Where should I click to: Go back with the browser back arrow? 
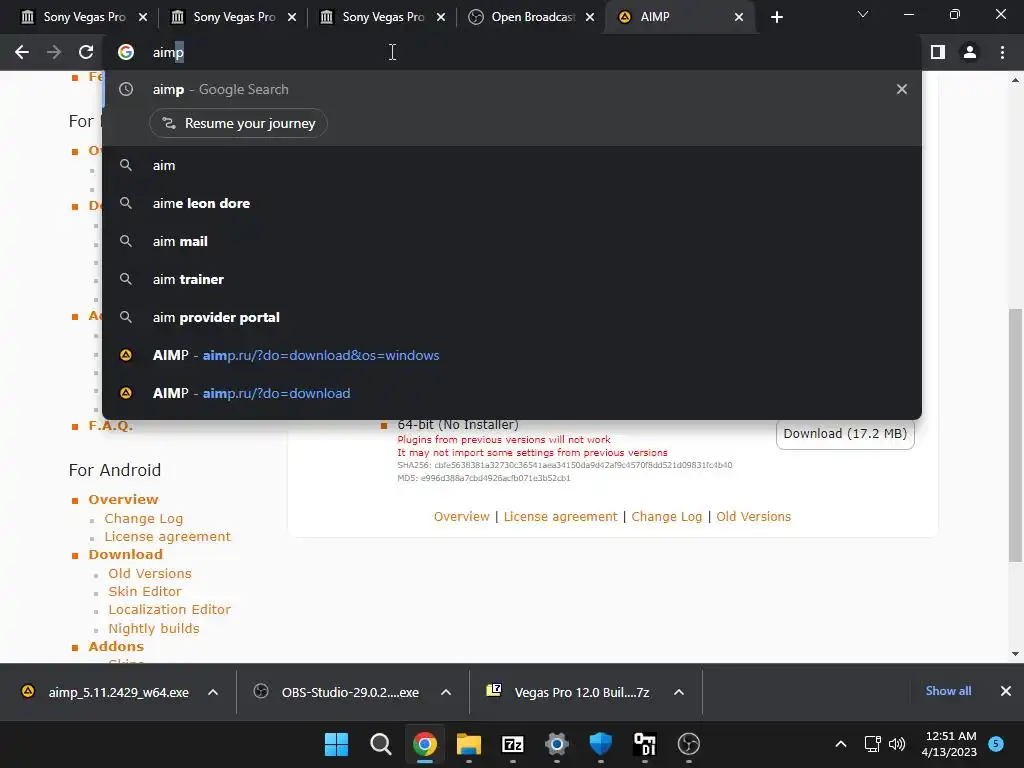(22, 52)
